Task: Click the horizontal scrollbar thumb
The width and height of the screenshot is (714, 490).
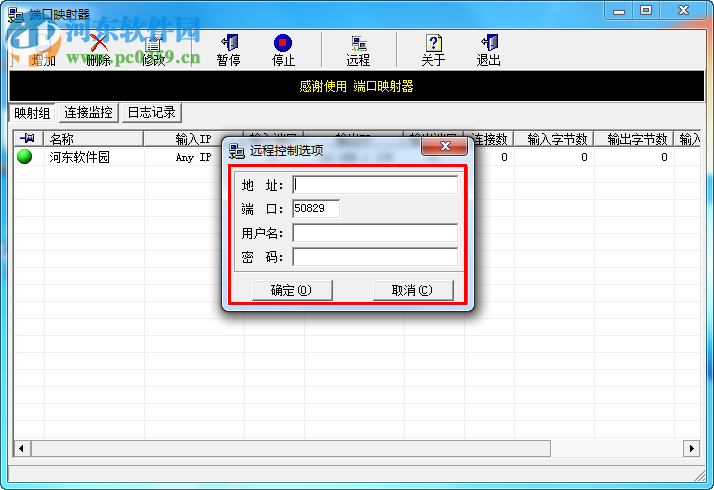Action: 291,448
